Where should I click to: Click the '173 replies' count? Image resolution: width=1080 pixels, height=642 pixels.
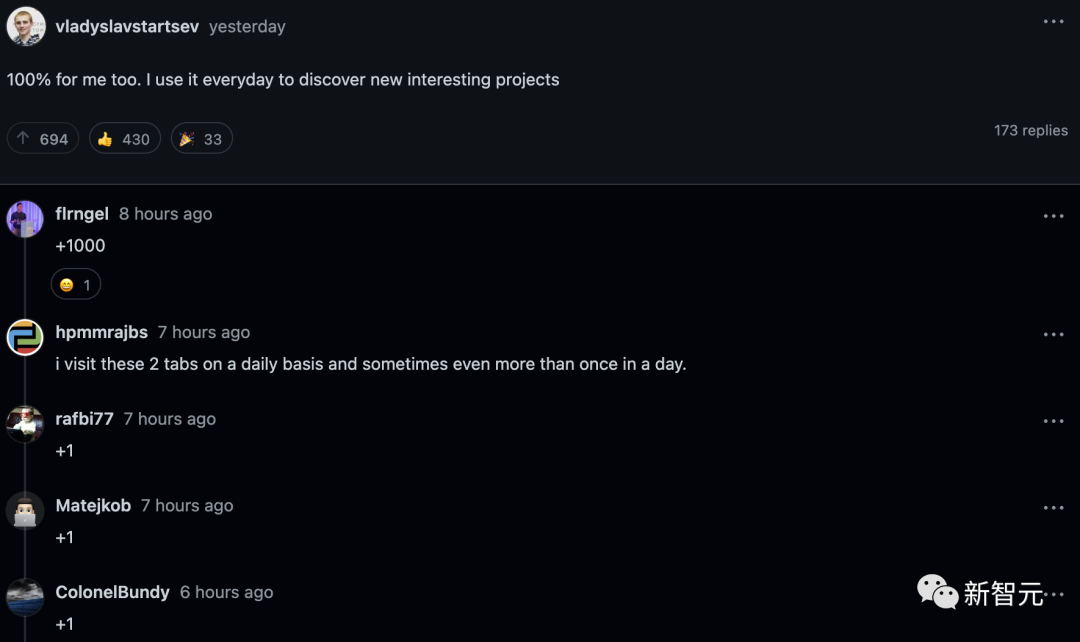pyautogui.click(x=1030, y=131)
